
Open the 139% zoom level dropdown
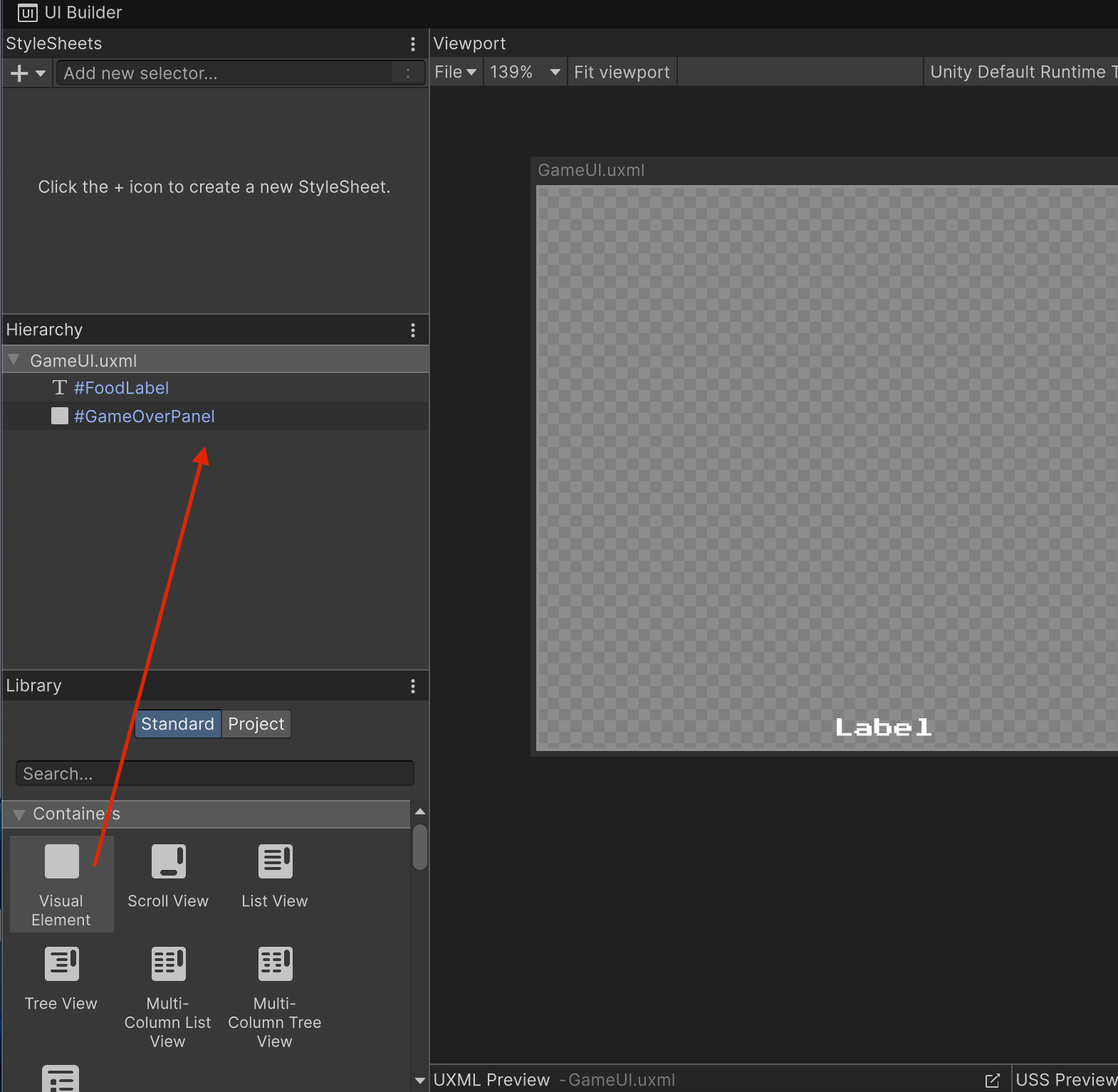pyautogui.click(x=525, y=72)
